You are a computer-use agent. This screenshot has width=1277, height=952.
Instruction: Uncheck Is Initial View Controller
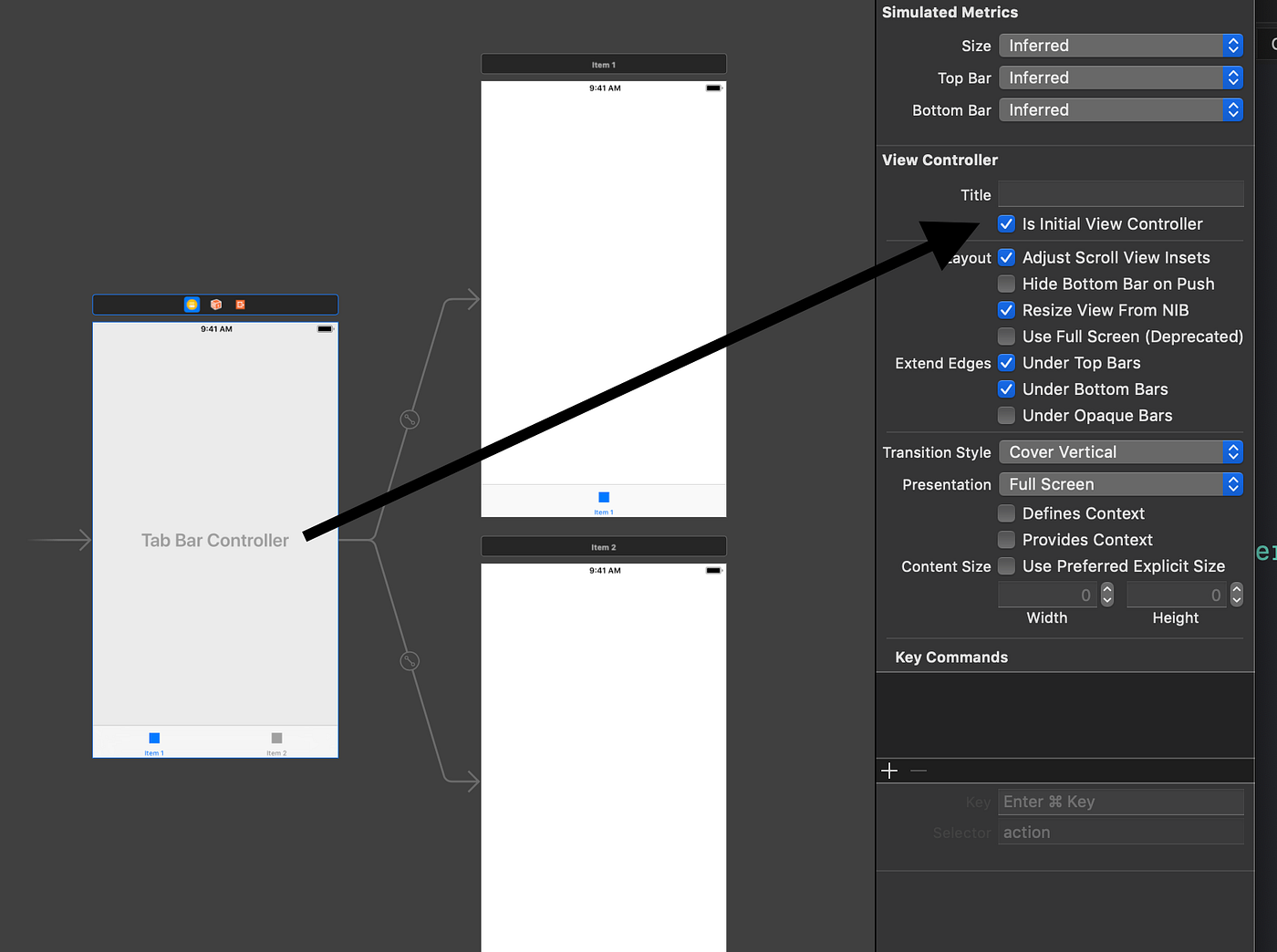tap(1006, 223)
